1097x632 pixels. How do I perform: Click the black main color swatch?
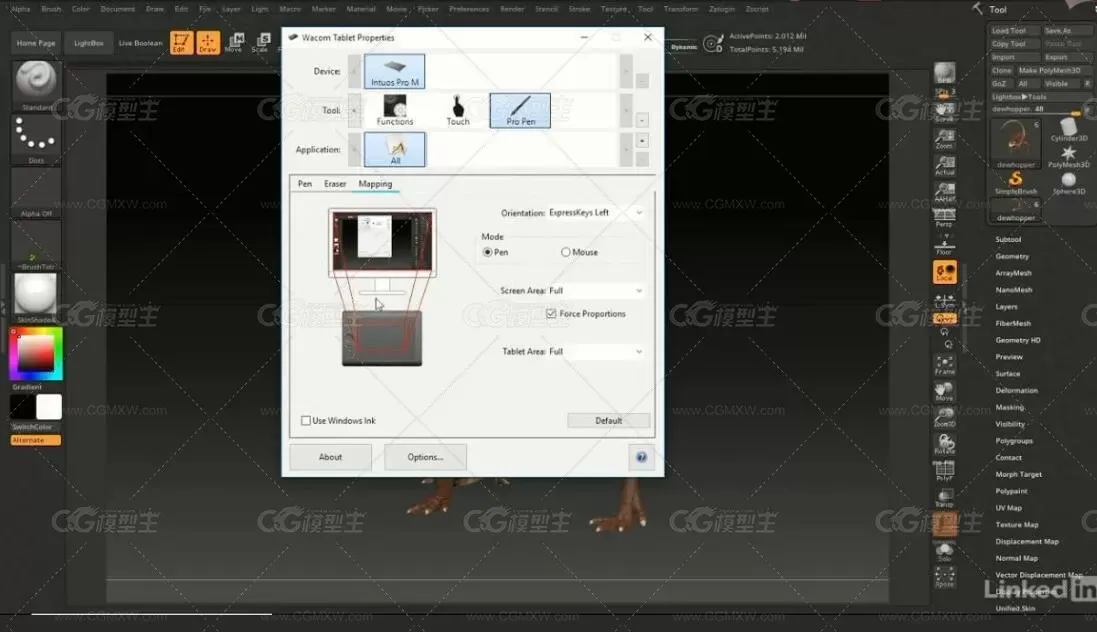pos(22,407)
